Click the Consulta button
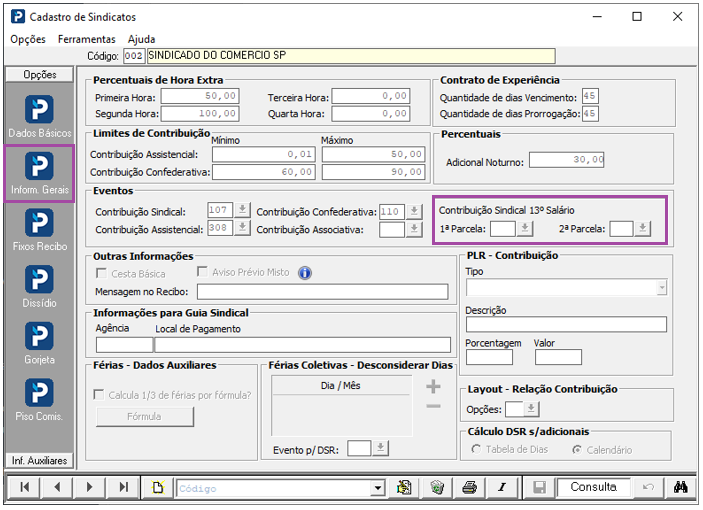The height and width of the screenshot is (510, 703). [x=593, y=487]
